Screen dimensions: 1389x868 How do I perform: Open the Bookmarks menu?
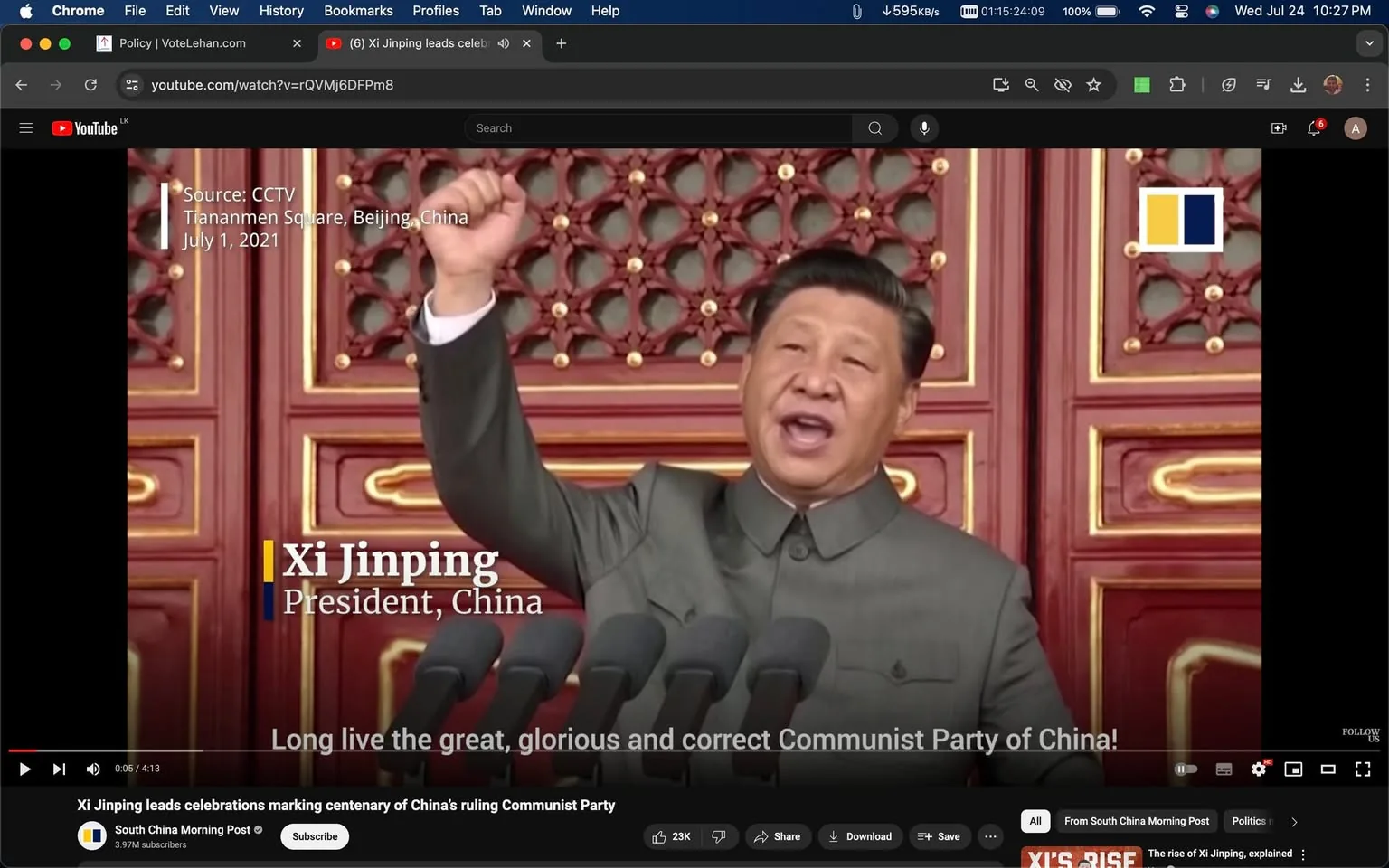358,11
